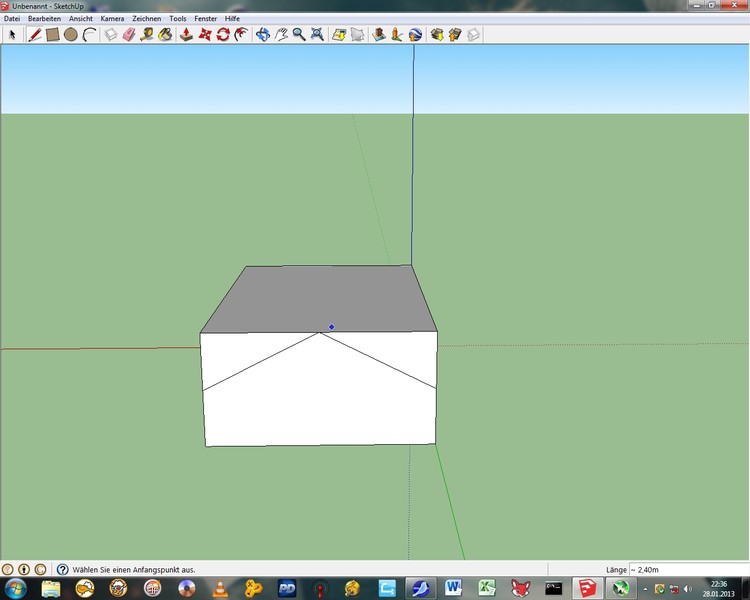Click the Add Location icon
Viewport: 750px width, 600px height.
(339, 34)
